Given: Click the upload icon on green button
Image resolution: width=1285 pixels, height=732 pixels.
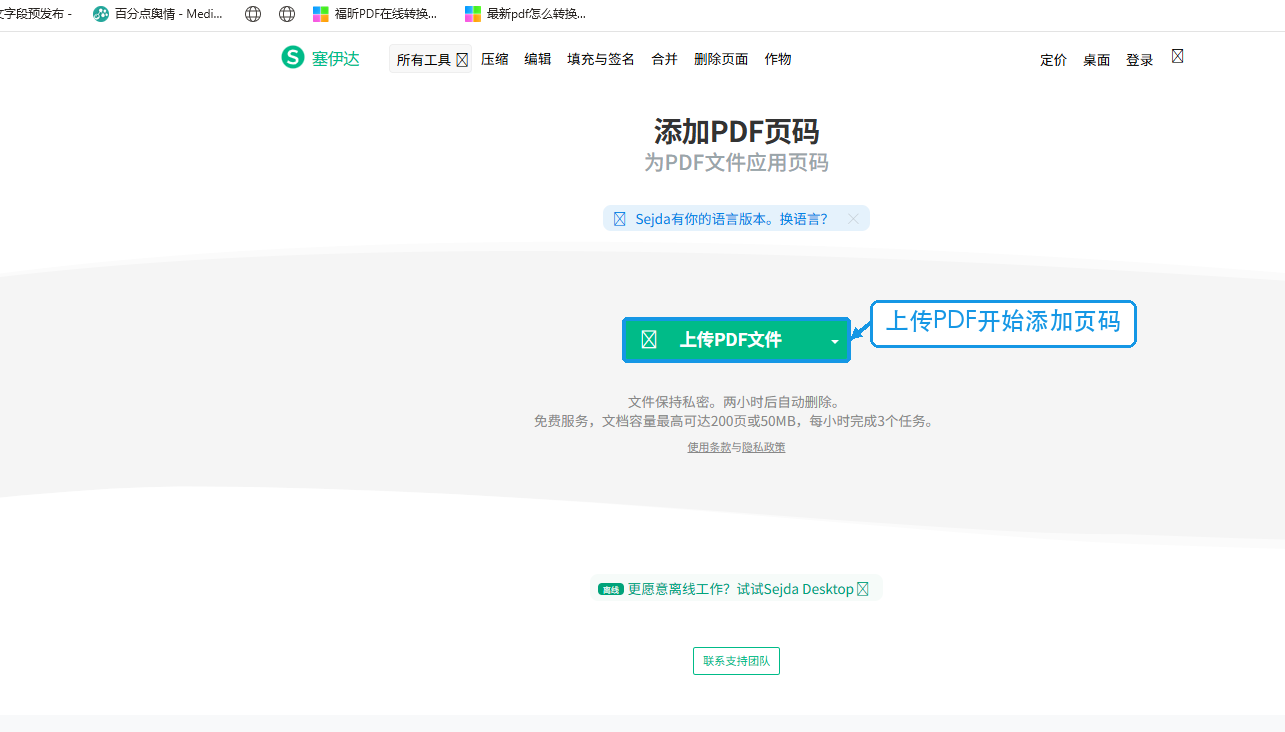Looking at the screenshot, I should click(x=649, y=340).
